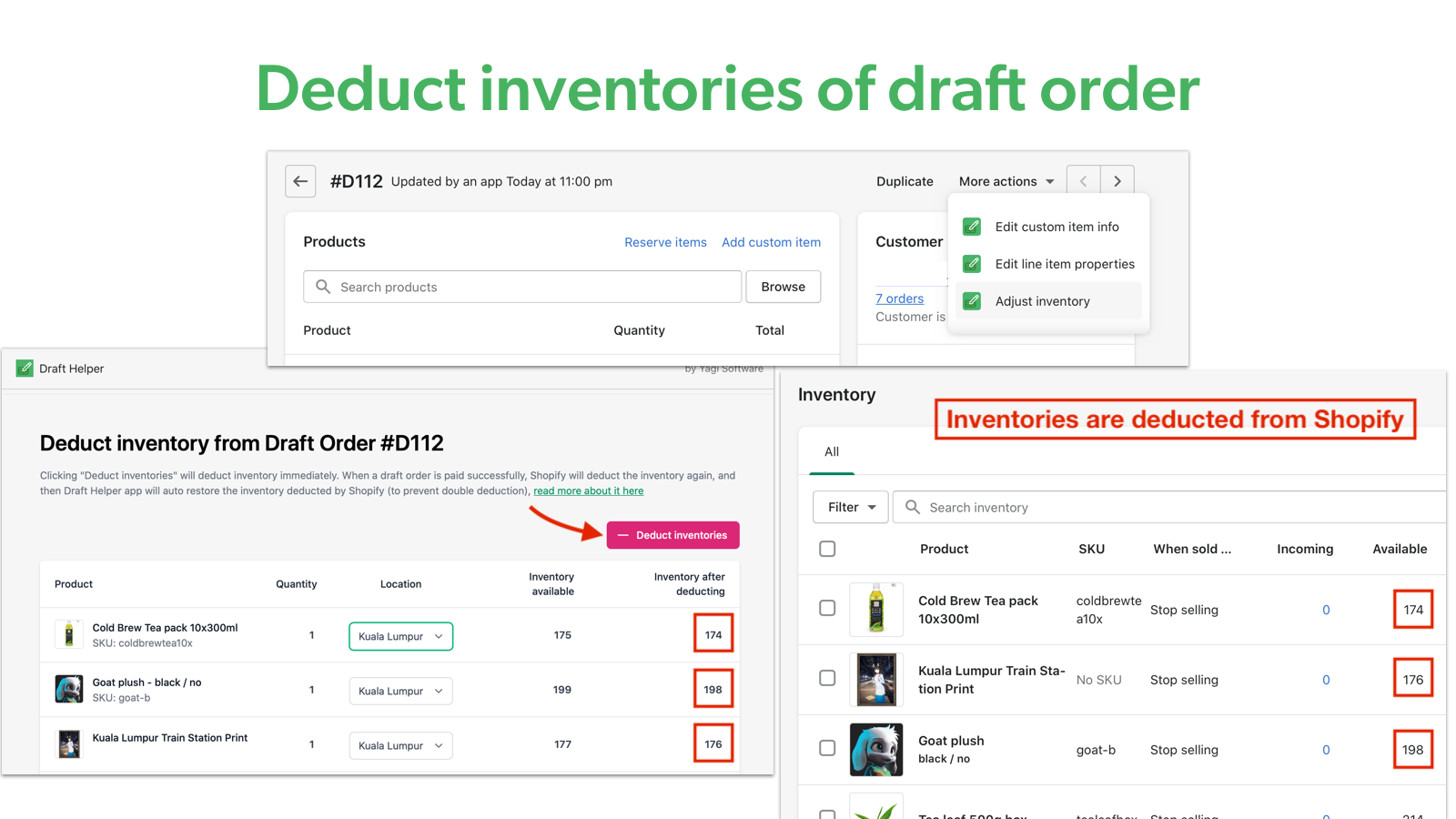Click the pencil icon beside Edit custom item info
1456x819 pixels.
point(971,226)
